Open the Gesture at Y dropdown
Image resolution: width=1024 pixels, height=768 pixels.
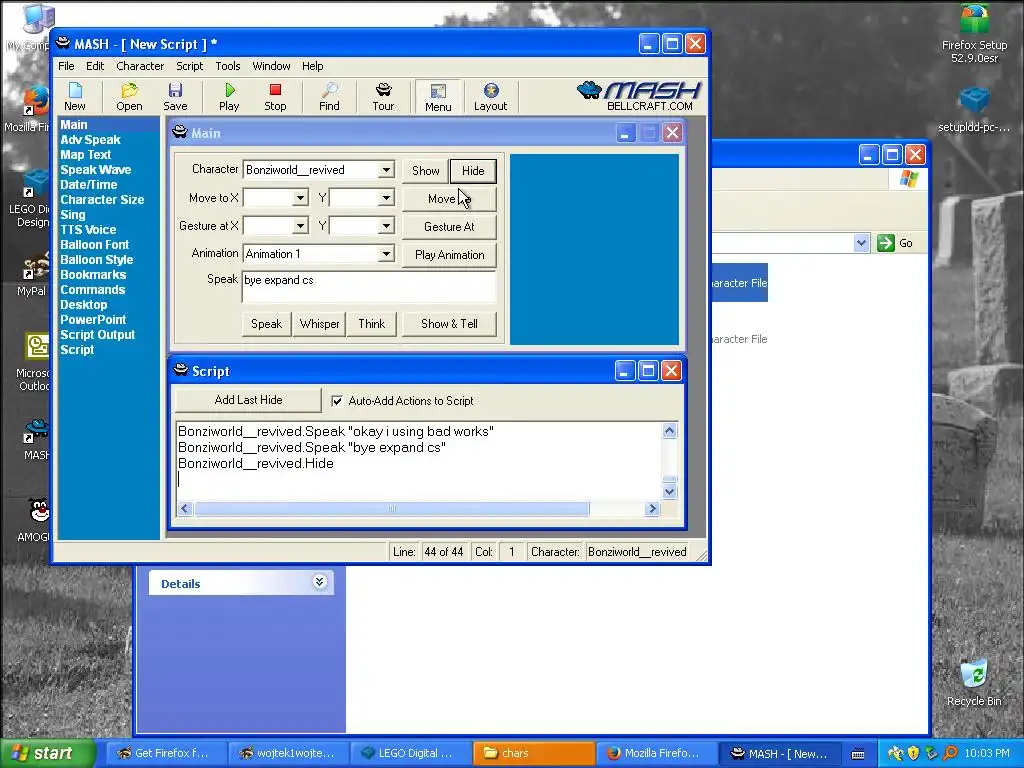386,226
